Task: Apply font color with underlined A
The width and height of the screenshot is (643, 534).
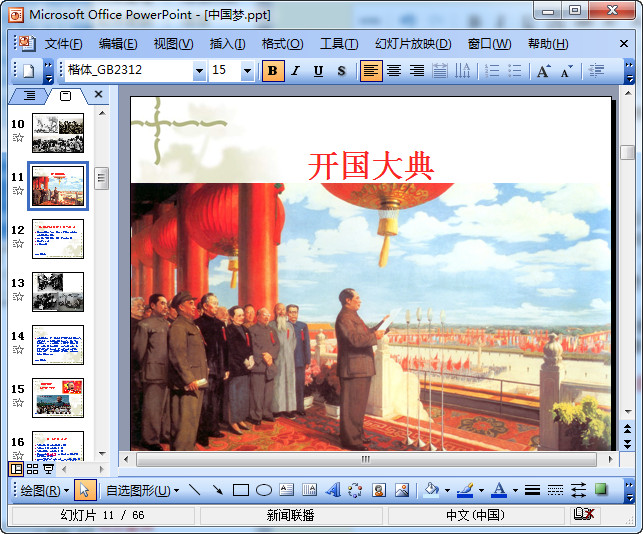Action: point(499,490)
